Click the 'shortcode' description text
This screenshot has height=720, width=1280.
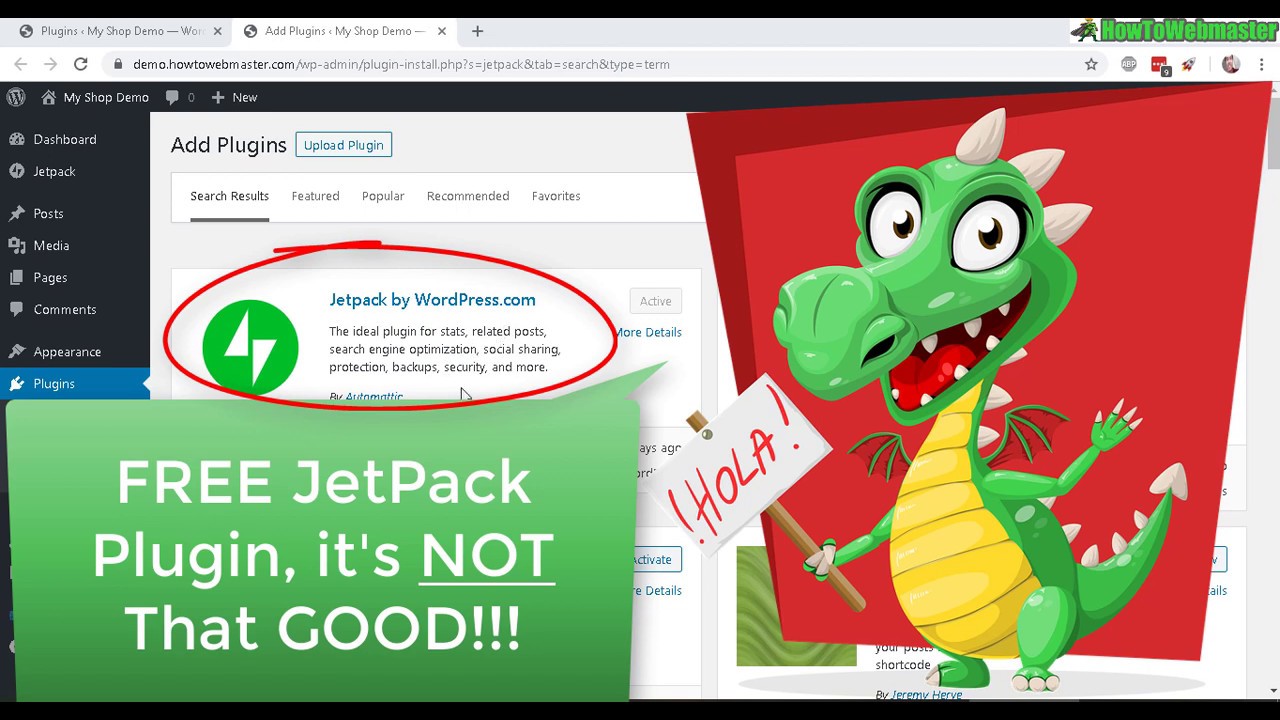tap(903, 664)
